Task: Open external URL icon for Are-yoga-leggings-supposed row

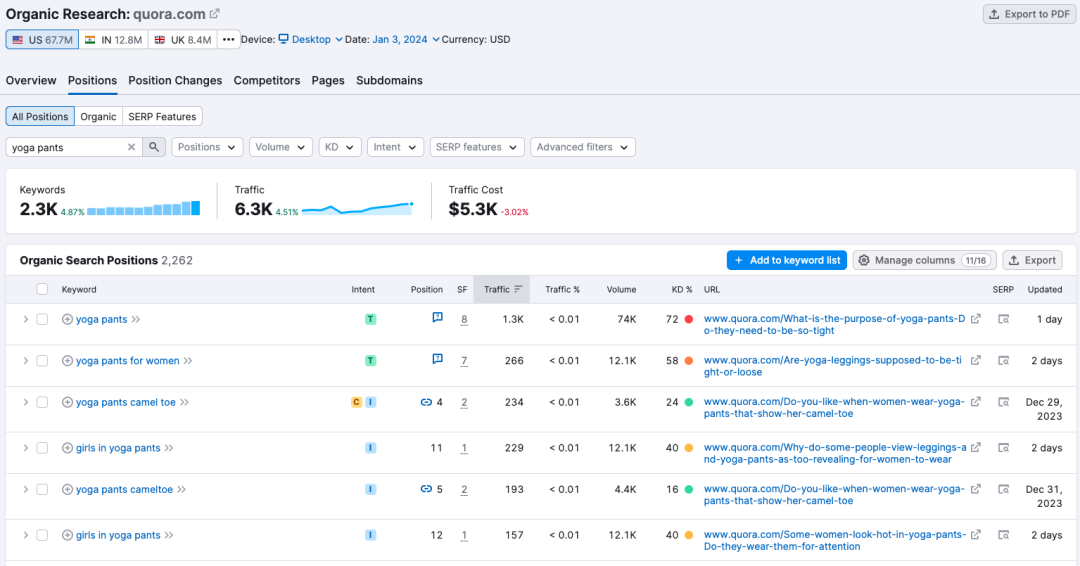Action: 976,360
